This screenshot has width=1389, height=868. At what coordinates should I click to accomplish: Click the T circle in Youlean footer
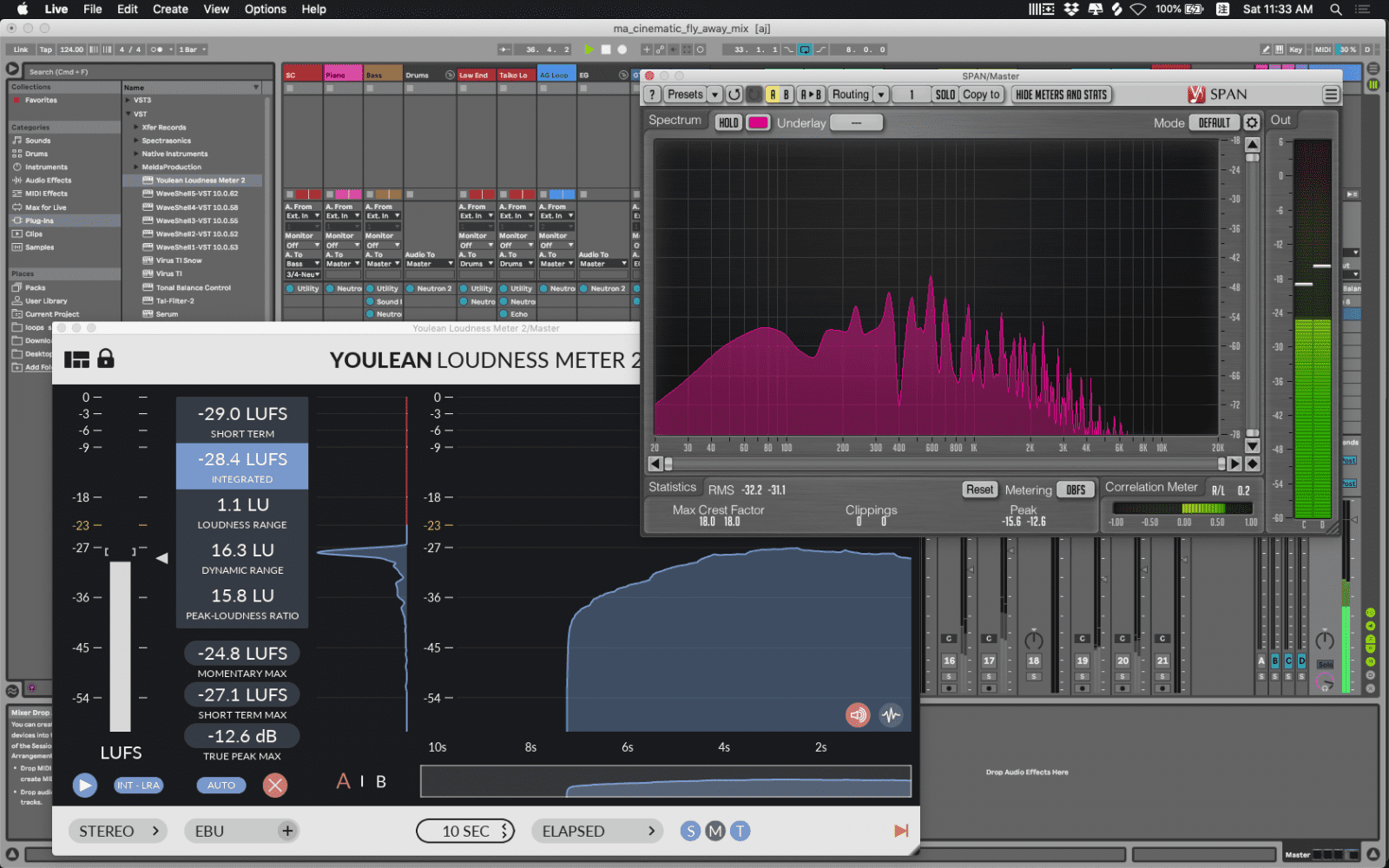click(x=740, y=831)
